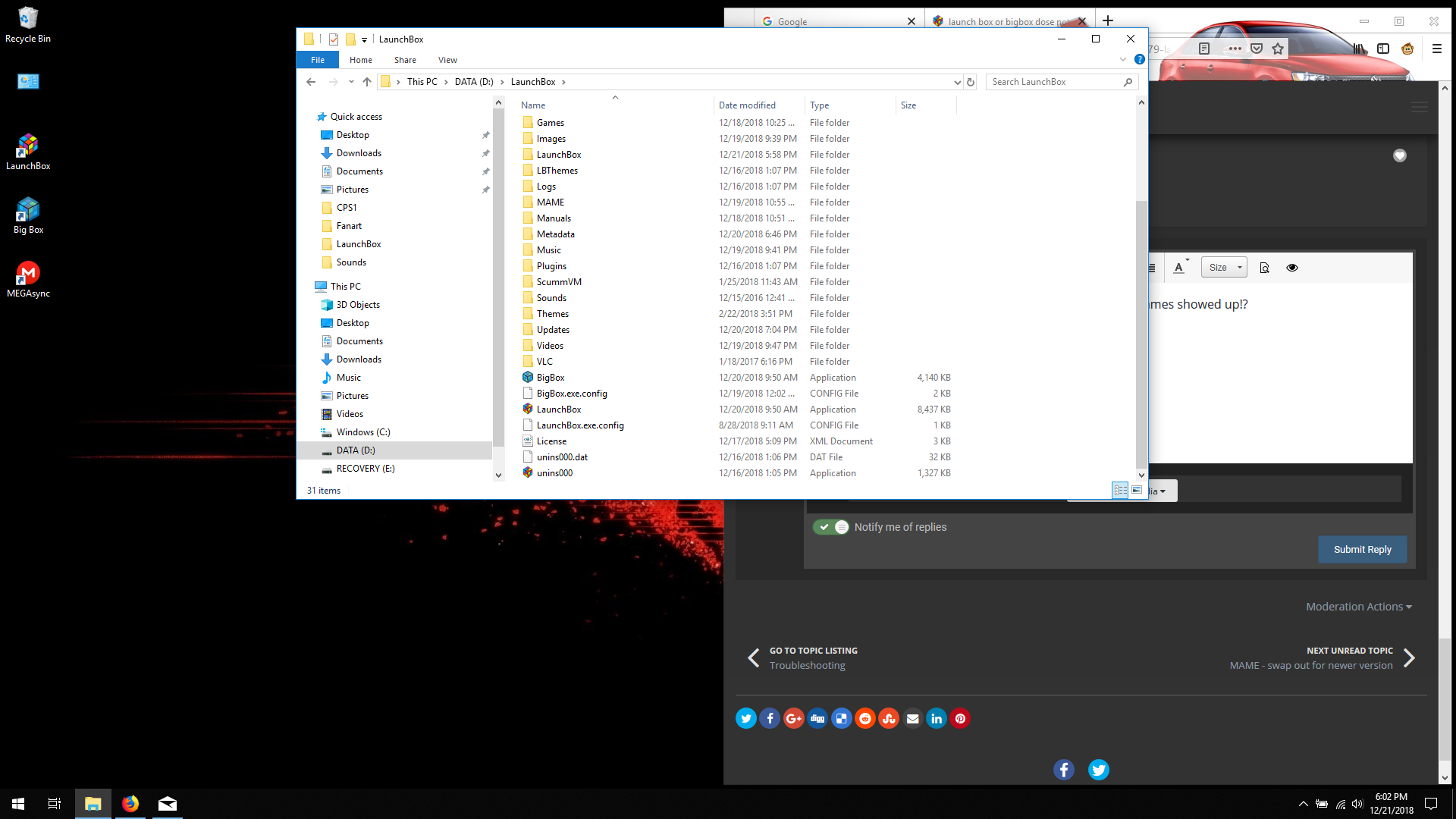Screen dimensions: 1456x819
Task: Open the View ribbon tab
Action: tap(447, 60)
